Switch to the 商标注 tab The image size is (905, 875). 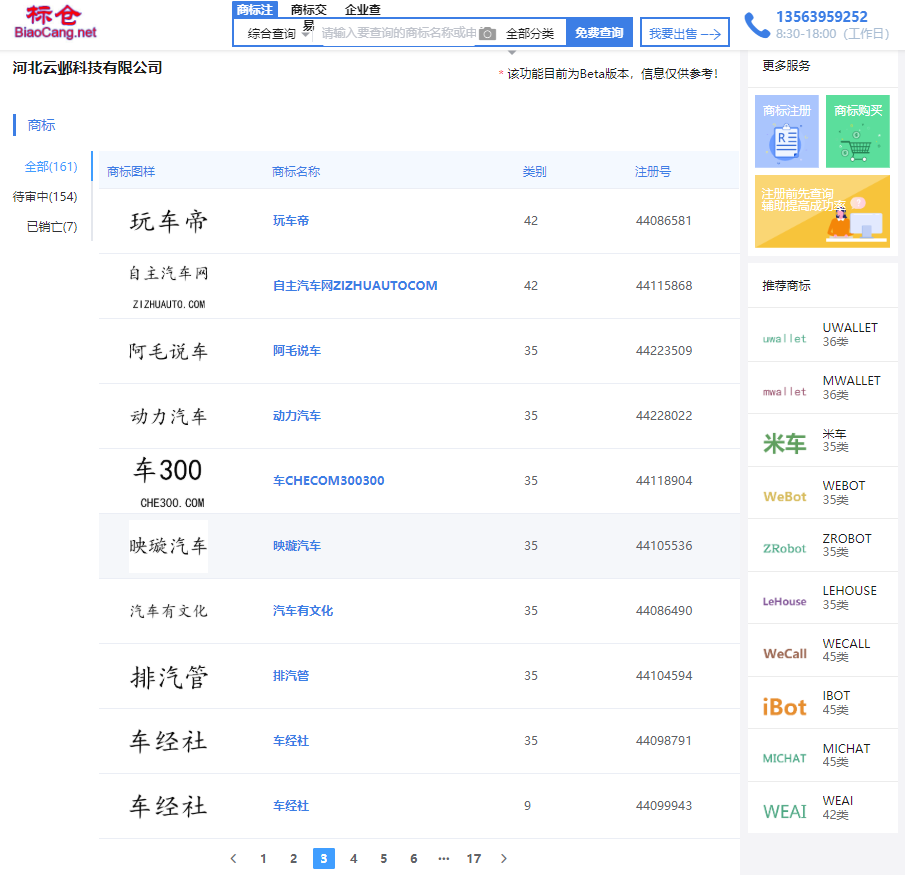point(255,10)
